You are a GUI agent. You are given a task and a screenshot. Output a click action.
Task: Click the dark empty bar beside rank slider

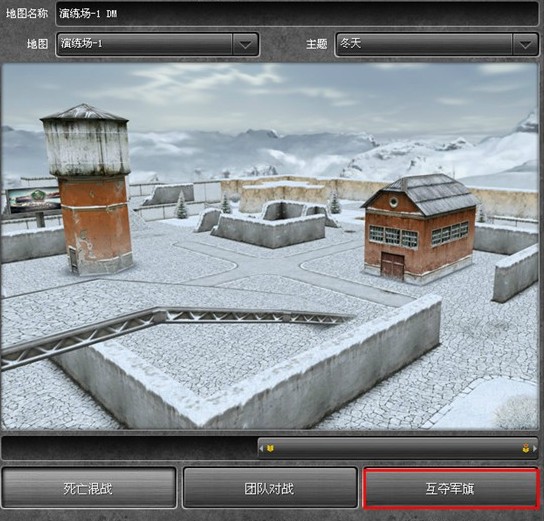point(129,448)
